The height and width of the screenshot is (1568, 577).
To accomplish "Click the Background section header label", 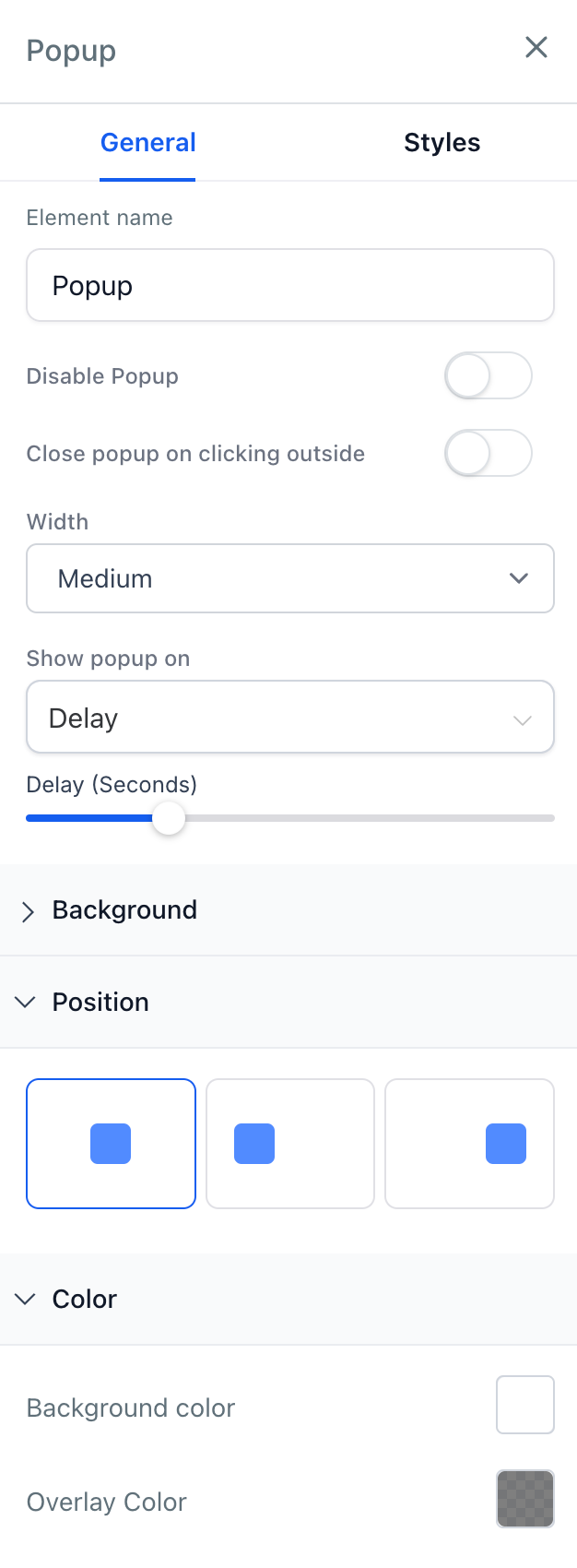I will 124,910.
